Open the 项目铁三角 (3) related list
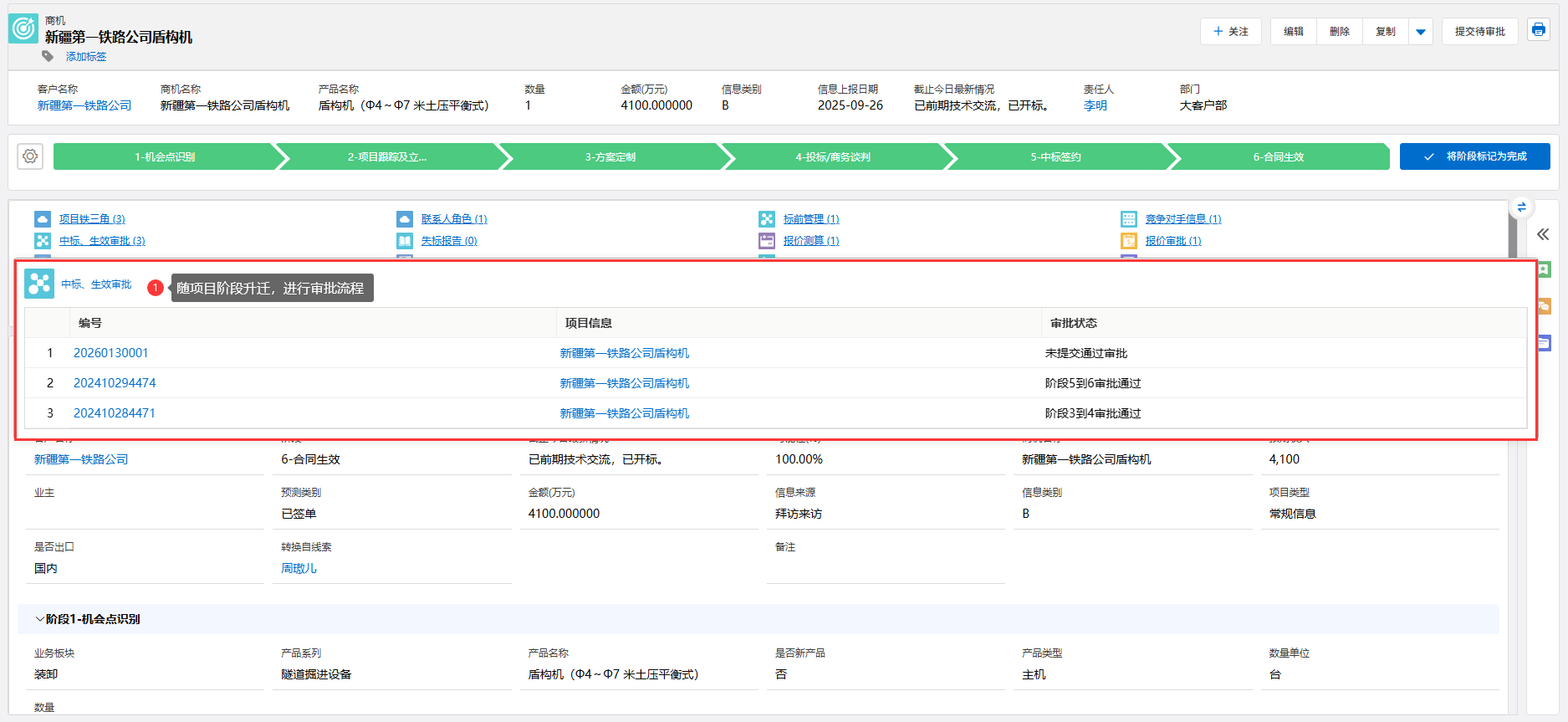Screen dimensions: 1568x722 (x=92, y=219)
